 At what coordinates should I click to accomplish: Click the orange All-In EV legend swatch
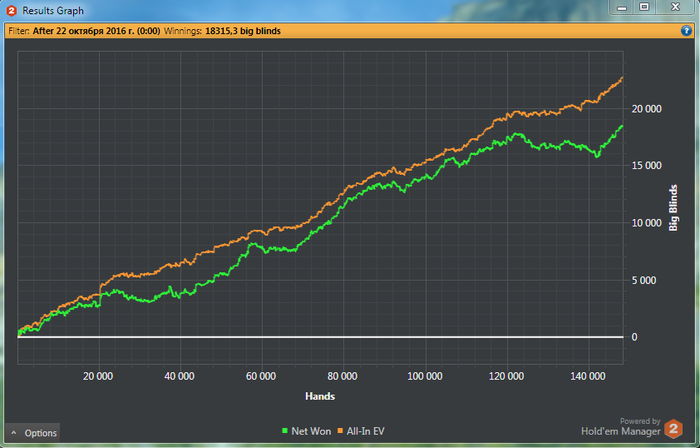[x=340, y=431]
